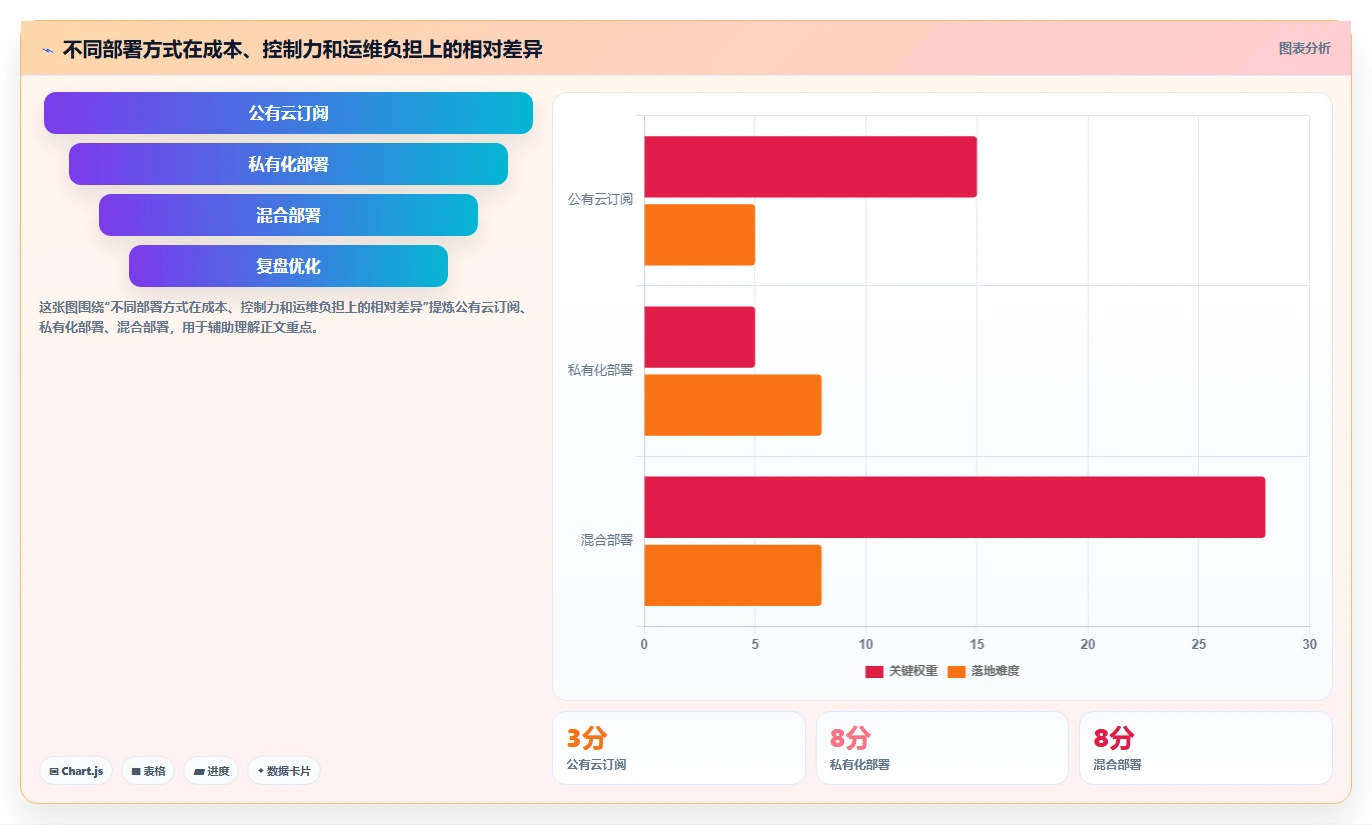
Task: Toggle the 落地难度 legend swatch
Action: pyautogui.click(x=956, y=671)
